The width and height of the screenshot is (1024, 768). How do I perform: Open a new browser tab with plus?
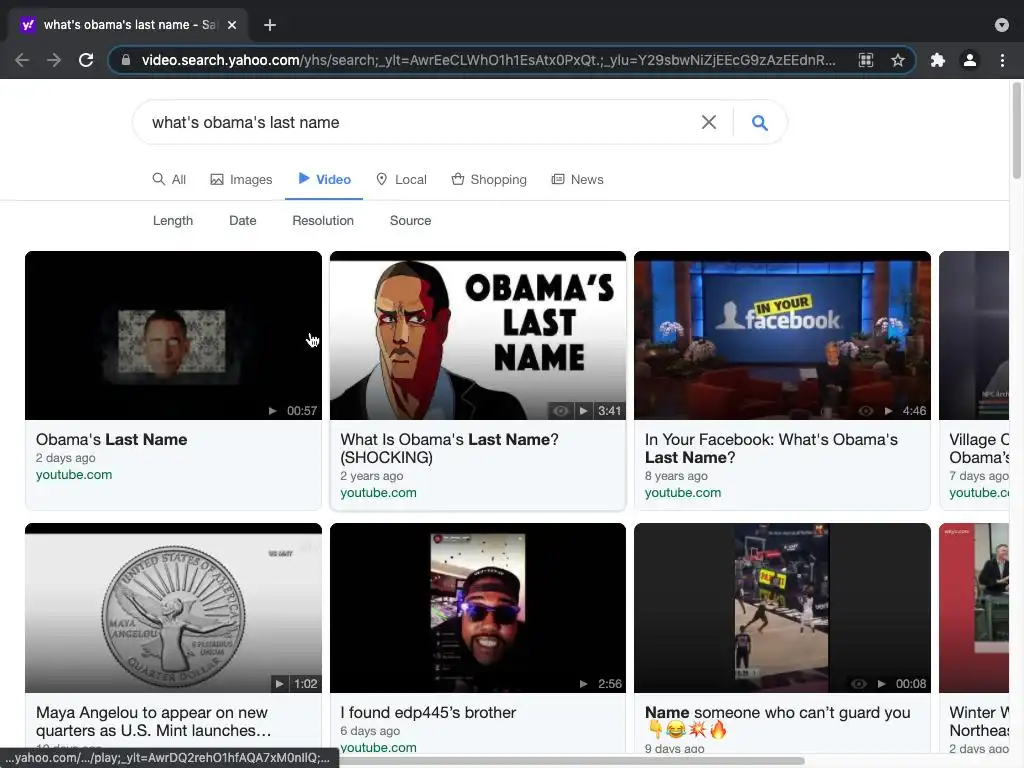coord(270,25)
